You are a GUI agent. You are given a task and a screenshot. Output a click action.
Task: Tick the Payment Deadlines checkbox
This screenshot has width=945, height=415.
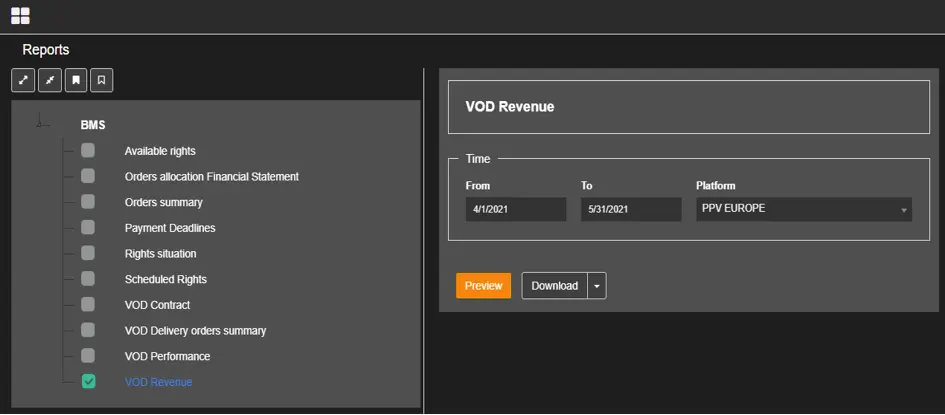pos(88,228)
